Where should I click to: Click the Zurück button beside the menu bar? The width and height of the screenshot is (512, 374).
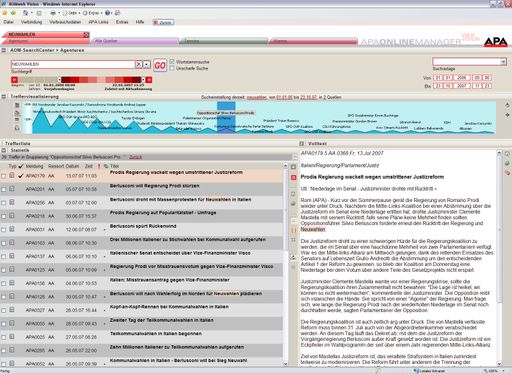[x=163, y=22]
